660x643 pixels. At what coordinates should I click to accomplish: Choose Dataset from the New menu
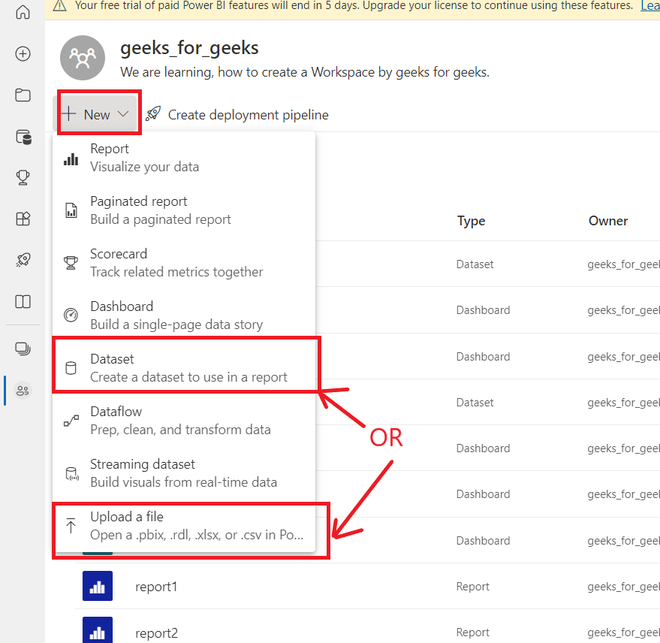pos(185,368)
